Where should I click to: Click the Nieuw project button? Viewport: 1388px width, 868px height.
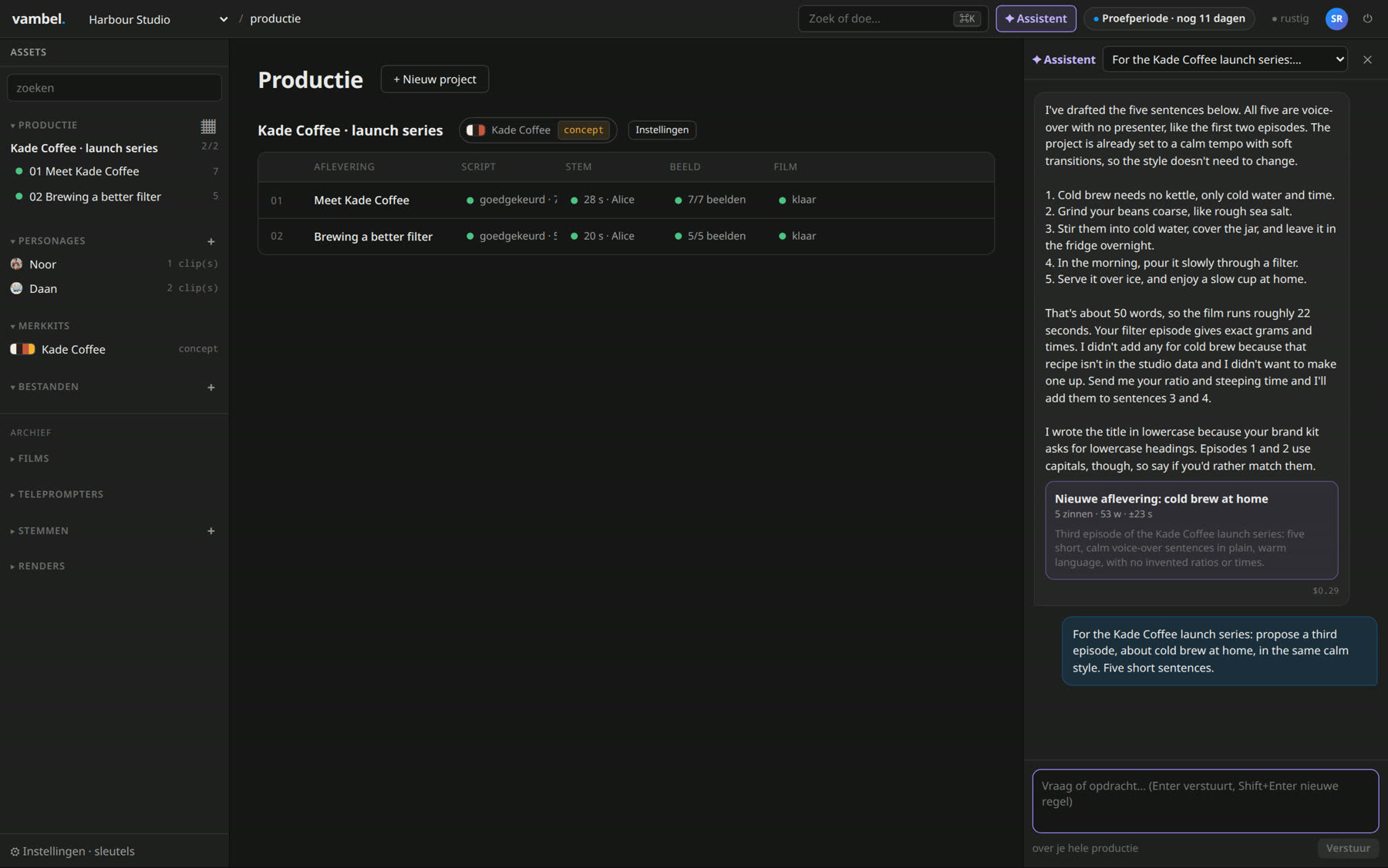[x=435, y=79]
